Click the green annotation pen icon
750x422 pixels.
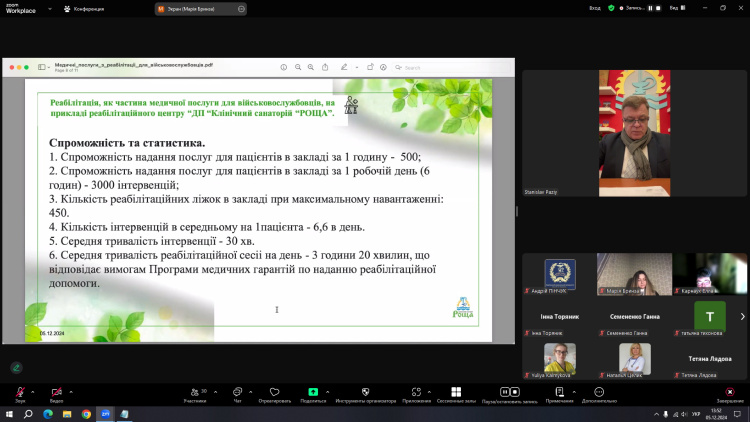pos(16,367)
